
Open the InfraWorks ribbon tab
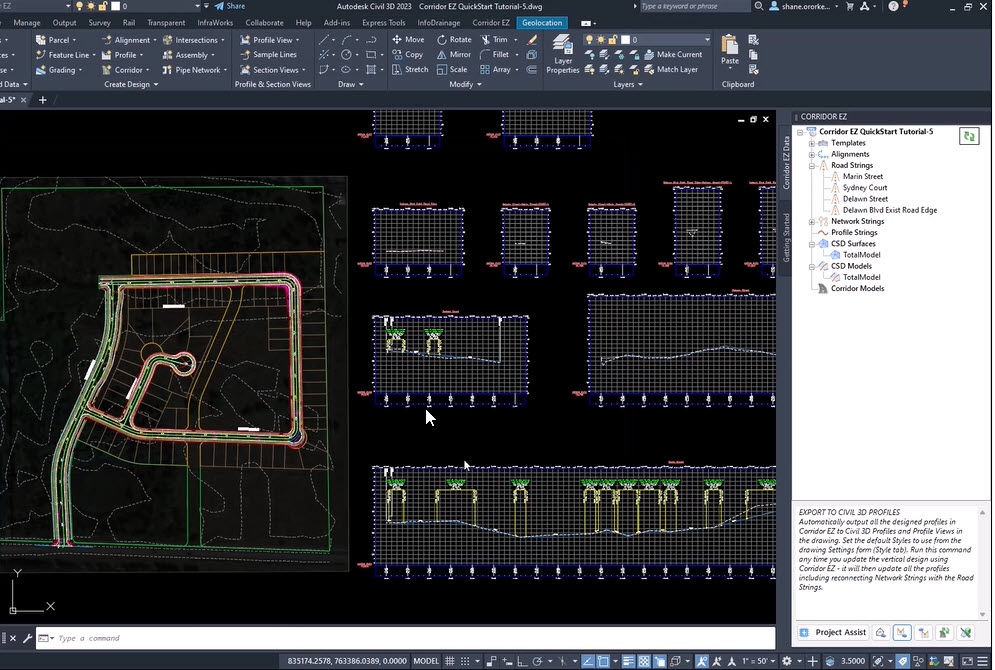tap(215, 23)
